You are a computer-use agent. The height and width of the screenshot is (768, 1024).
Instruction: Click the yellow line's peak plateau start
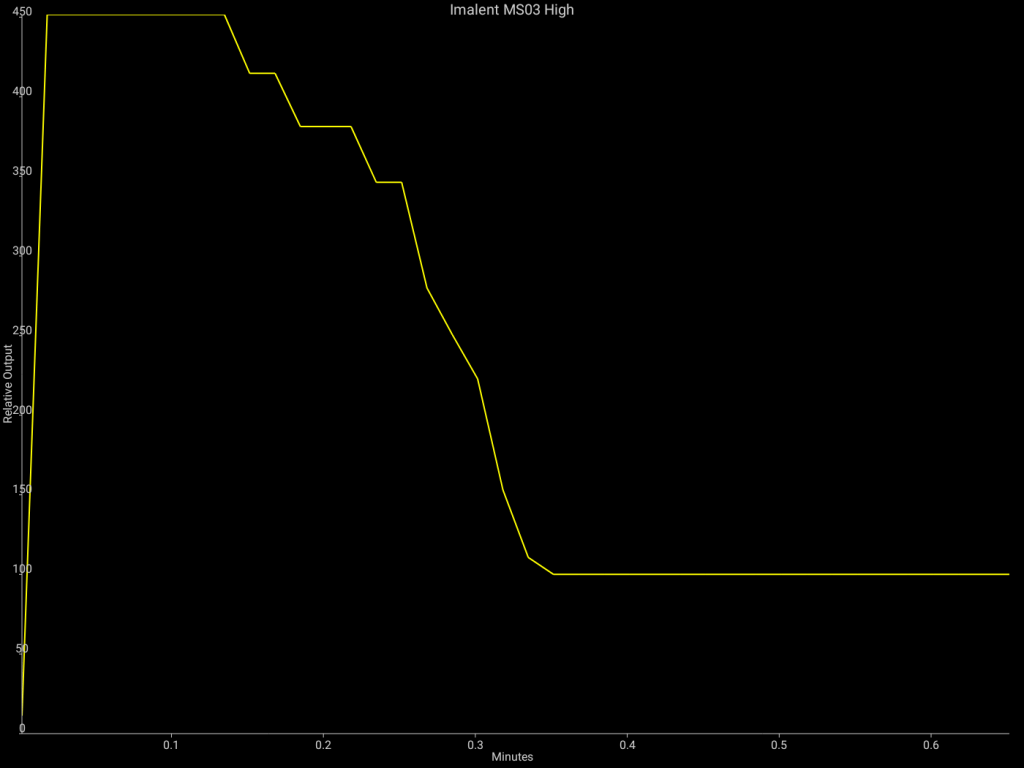pyautogui.click(x=47, y=15)
